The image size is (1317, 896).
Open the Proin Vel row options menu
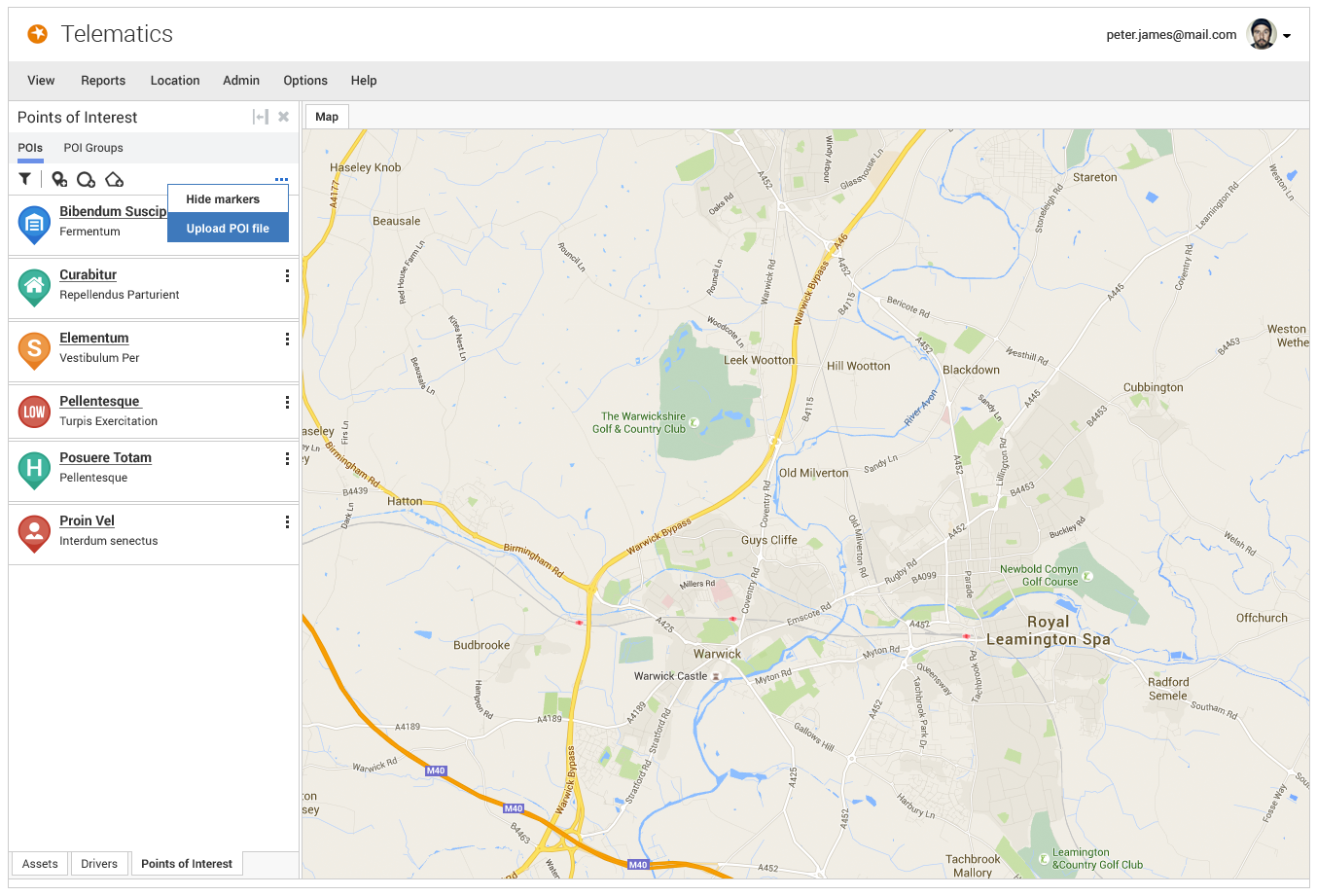(287, 521)
